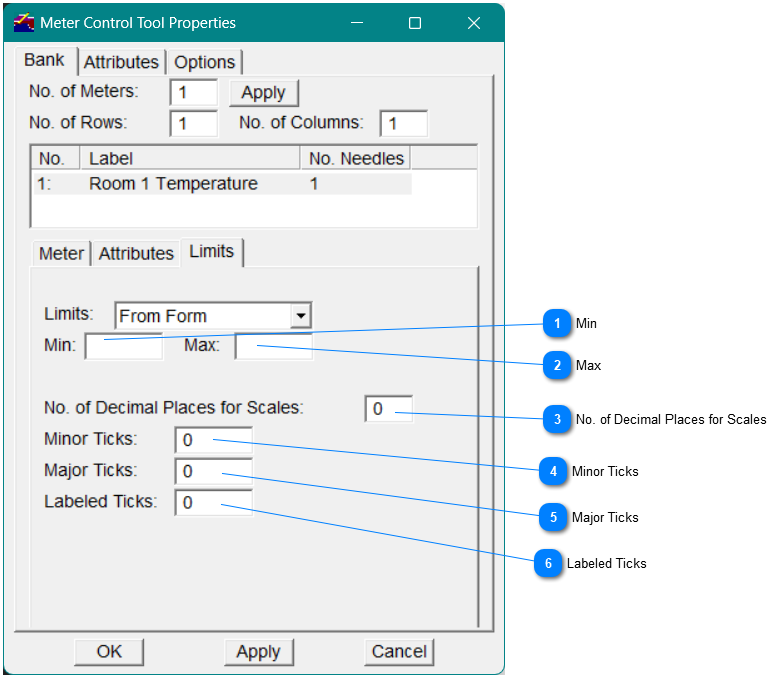This screenshot has width=783, height=678.
Task: Click the No. Needles column header
Action: tap(356, 158)
